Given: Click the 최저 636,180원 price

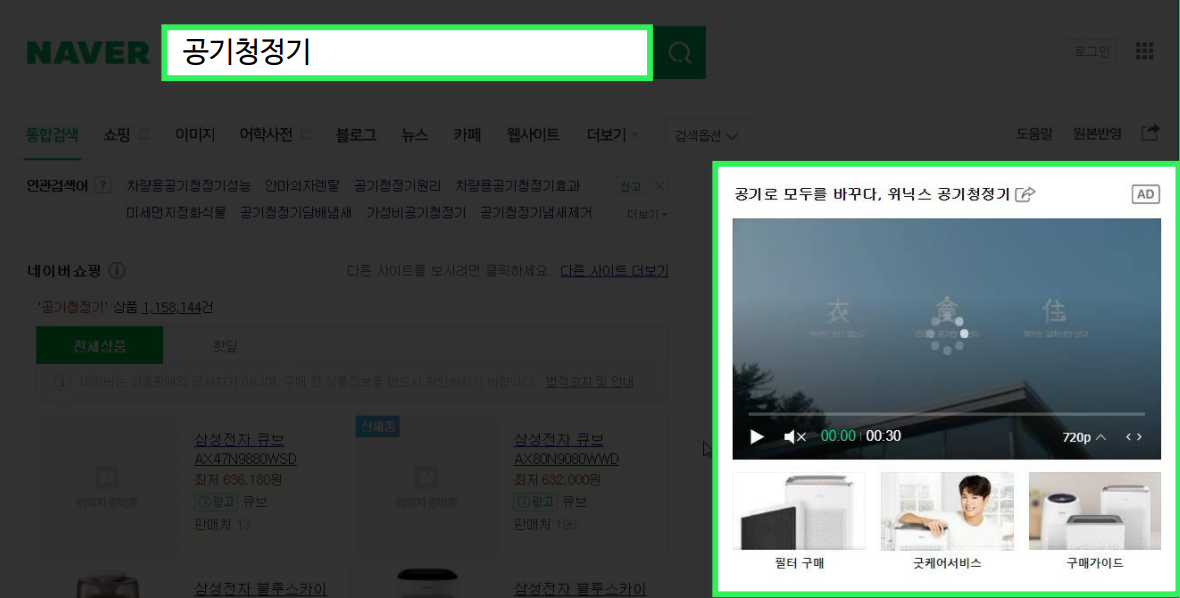Looking at the screenshot, I should pyautogui.click(x=238, y=480).
